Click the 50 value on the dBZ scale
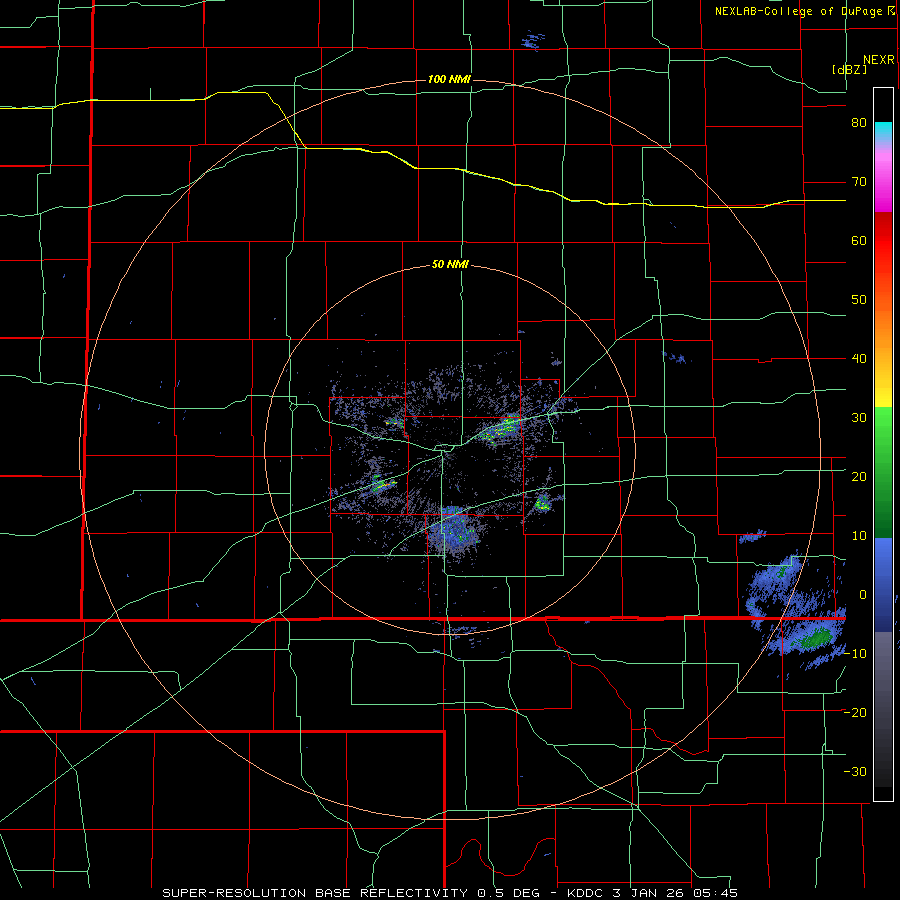900x900 pixels. pyautogui.click(x=859, y=300)
